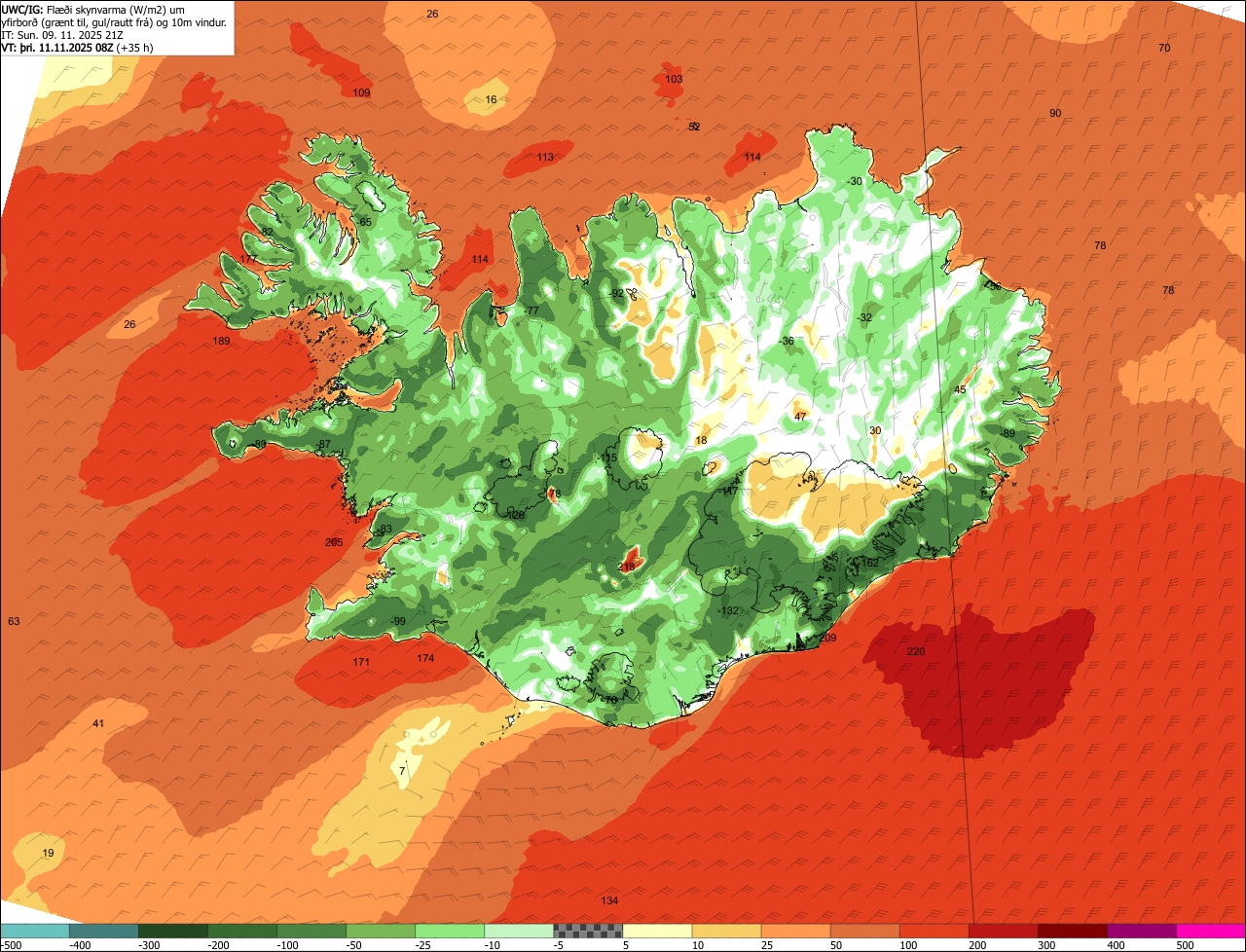This screenshot has width=1246, height=952.
Task: Click the red swatch between 200 and 300
Action: 1002,931
